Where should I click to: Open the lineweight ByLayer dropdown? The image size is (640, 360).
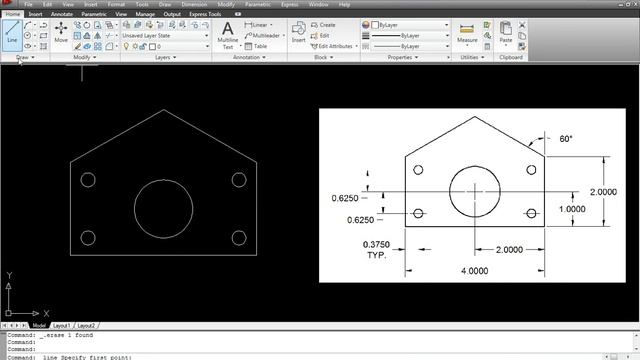point(410,36)
